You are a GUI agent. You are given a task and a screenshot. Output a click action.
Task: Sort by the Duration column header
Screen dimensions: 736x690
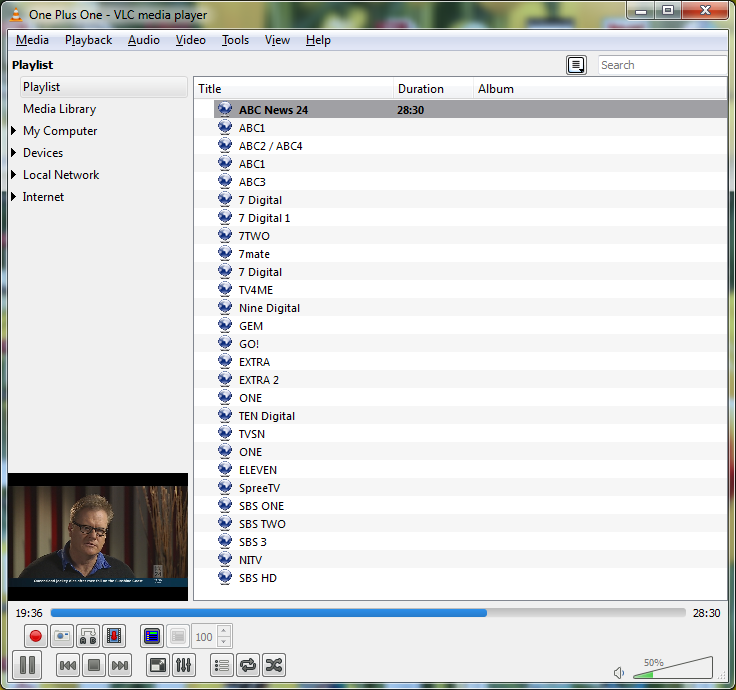(x=433, y=89)
